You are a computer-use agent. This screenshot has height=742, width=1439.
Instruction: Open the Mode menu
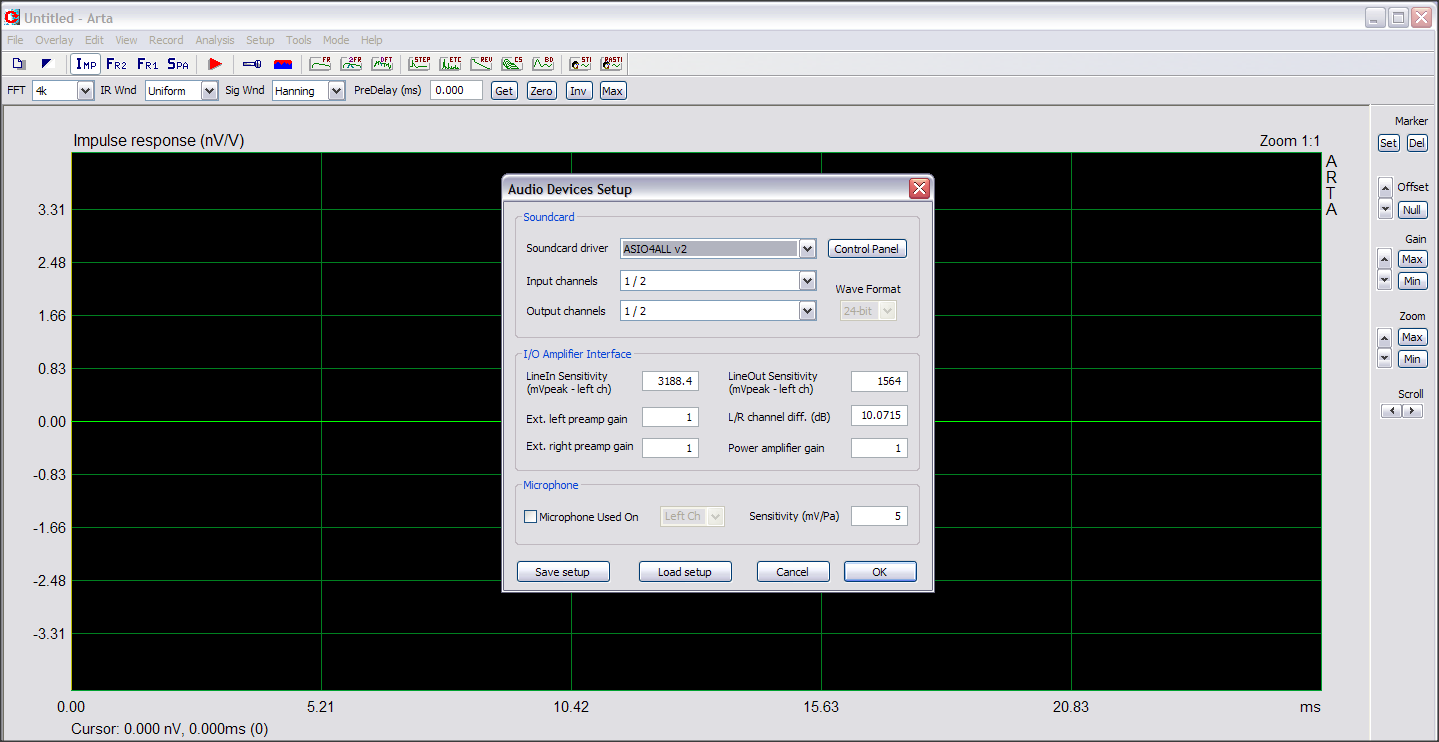pos(336,40)
